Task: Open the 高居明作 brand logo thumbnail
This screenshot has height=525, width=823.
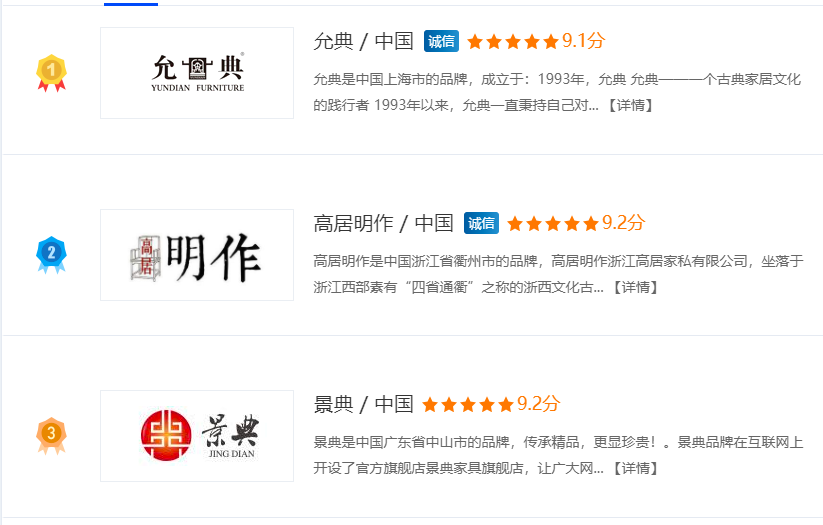Action: [x=197, y=255]
